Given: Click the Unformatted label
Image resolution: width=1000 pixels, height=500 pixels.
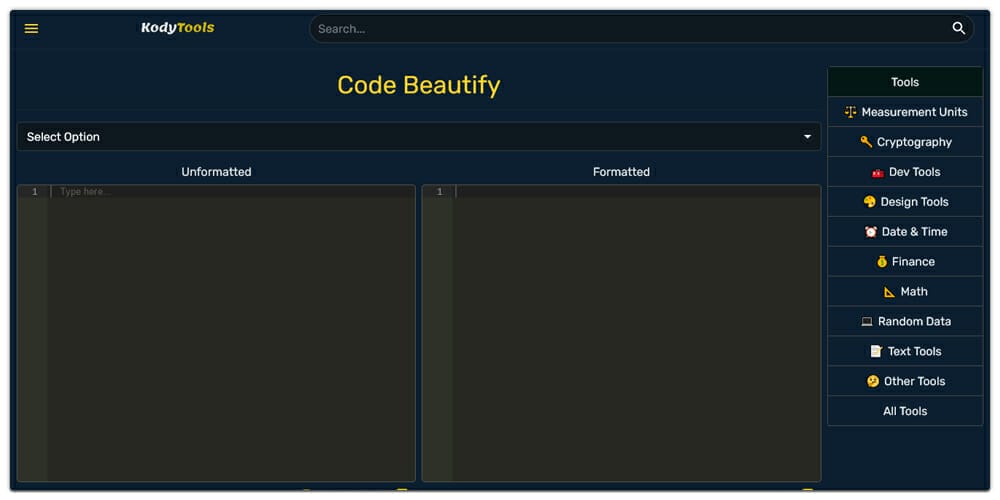Looking at the screenshot, I should [x=216, y=172].
